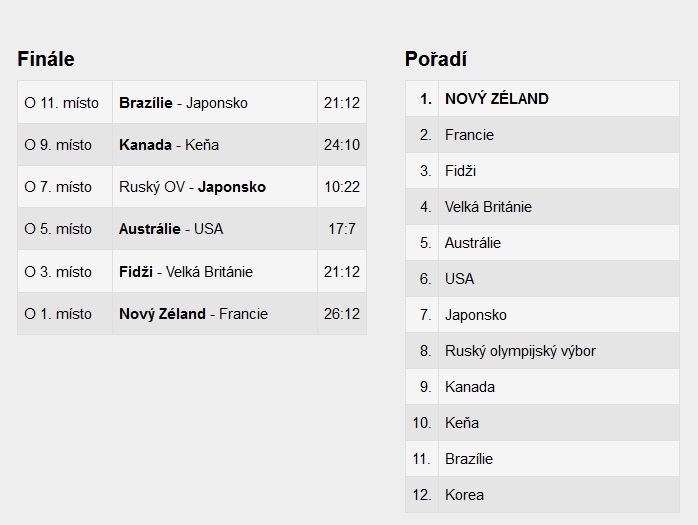Click the Brazílie - Japonsko match cell
The image size is (698, 525).
tap(184, 103)
